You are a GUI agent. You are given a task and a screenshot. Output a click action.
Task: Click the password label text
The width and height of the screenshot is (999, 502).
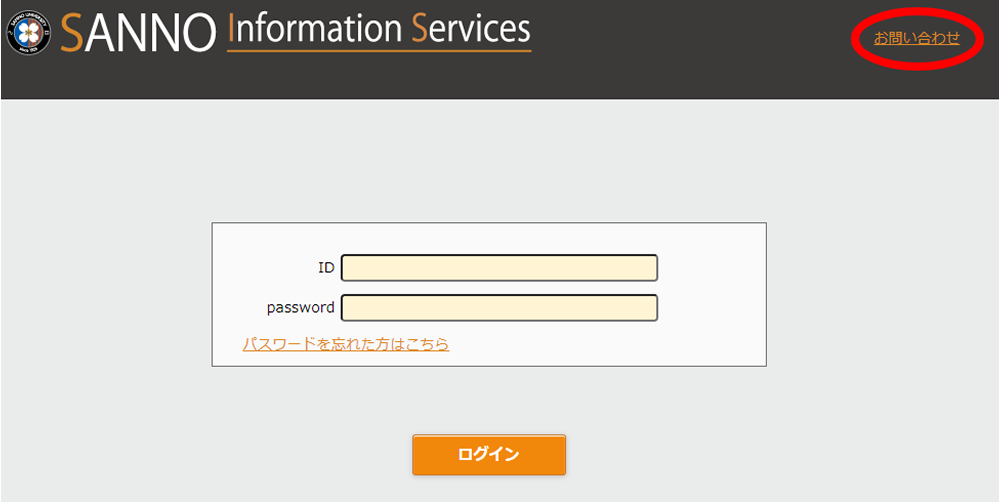(x=300, y=308)
